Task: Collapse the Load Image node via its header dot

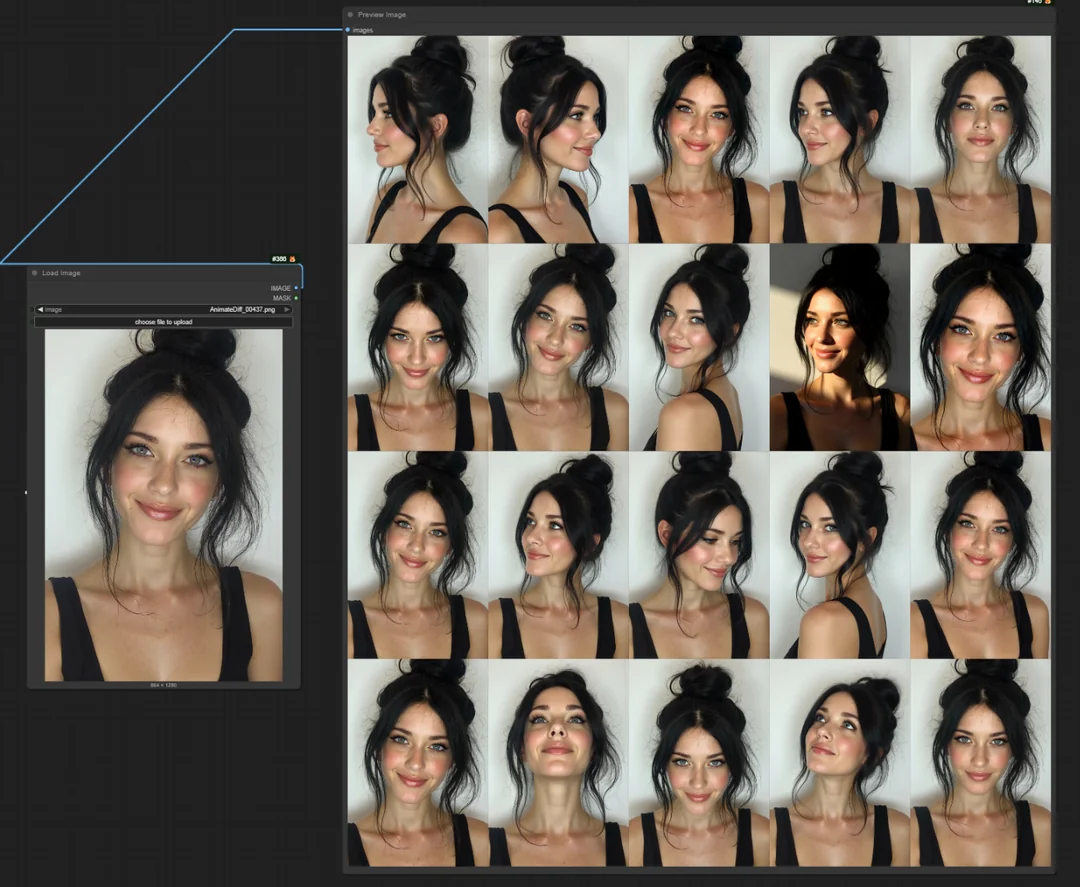Action: 33,272
